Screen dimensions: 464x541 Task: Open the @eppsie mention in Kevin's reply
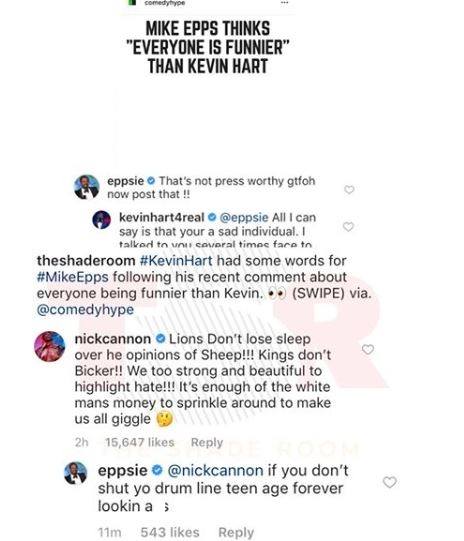point(244,217)
